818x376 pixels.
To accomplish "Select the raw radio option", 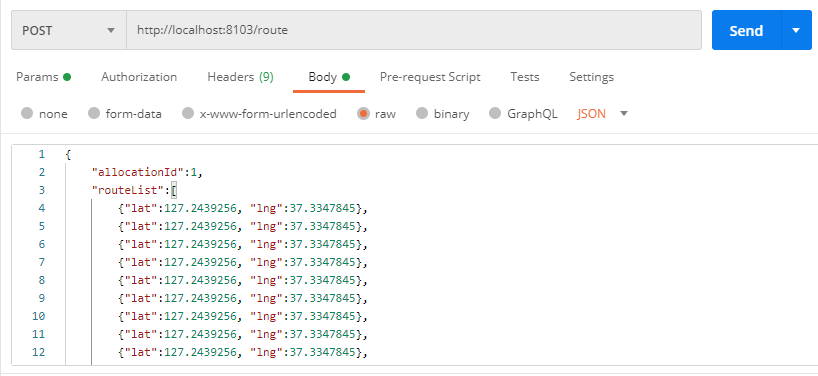I will [x=364, y=114].
